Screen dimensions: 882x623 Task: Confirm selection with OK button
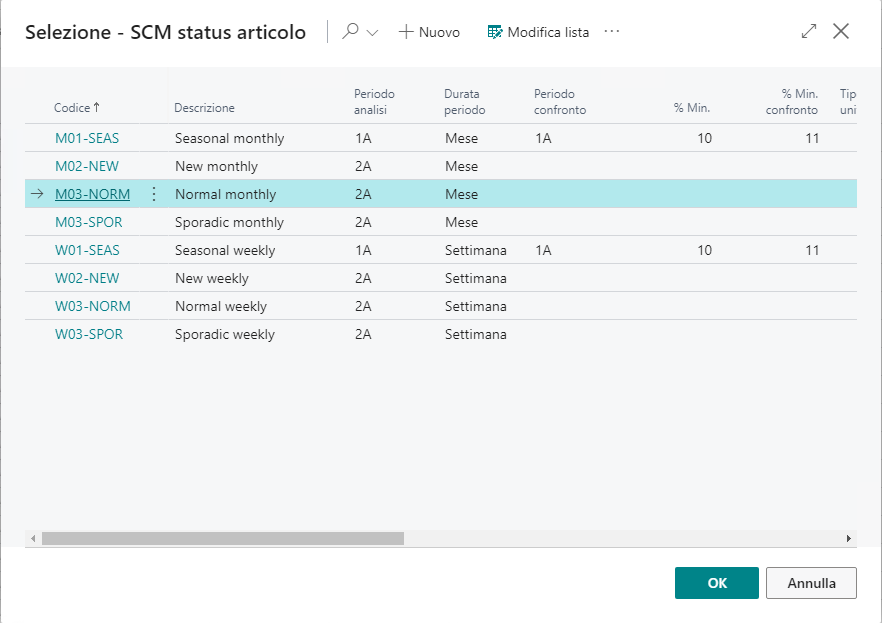(x=716, y=583)
